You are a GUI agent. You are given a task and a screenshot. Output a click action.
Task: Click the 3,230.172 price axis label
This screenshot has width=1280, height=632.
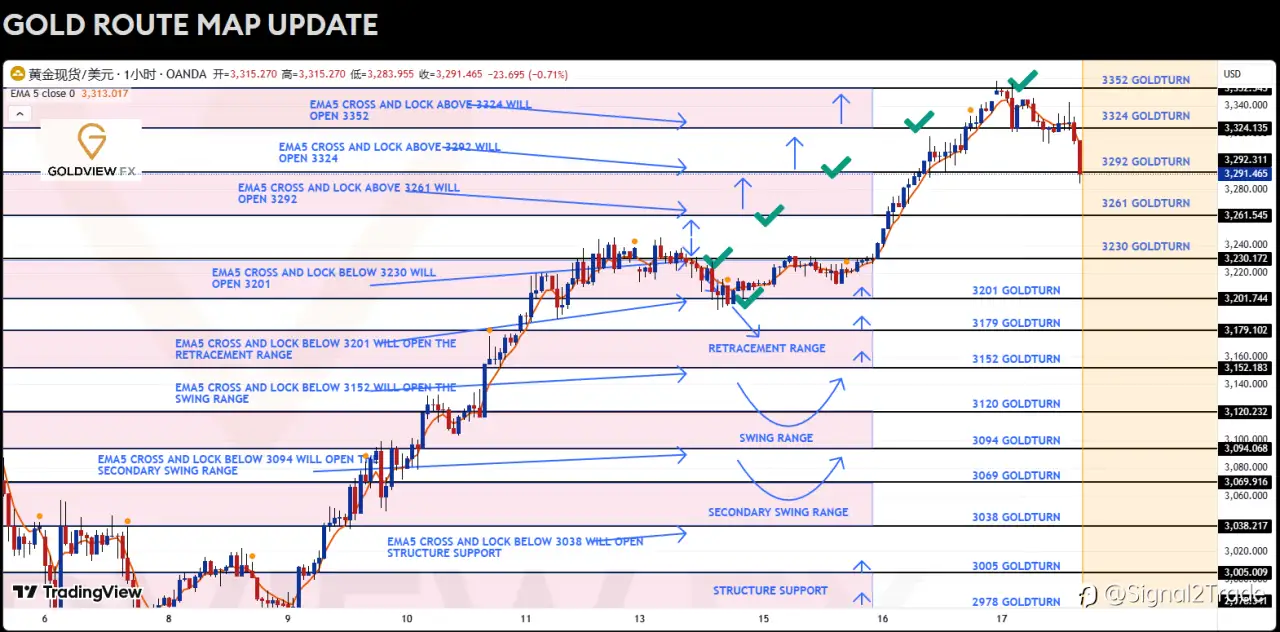pyautogui.click(x=1245, y=259)
